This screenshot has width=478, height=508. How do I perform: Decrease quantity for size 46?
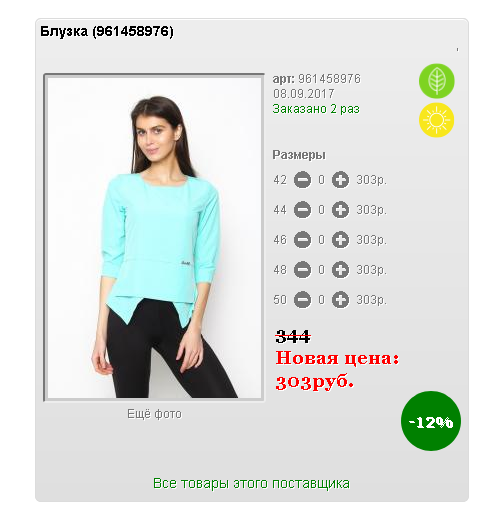302,240
